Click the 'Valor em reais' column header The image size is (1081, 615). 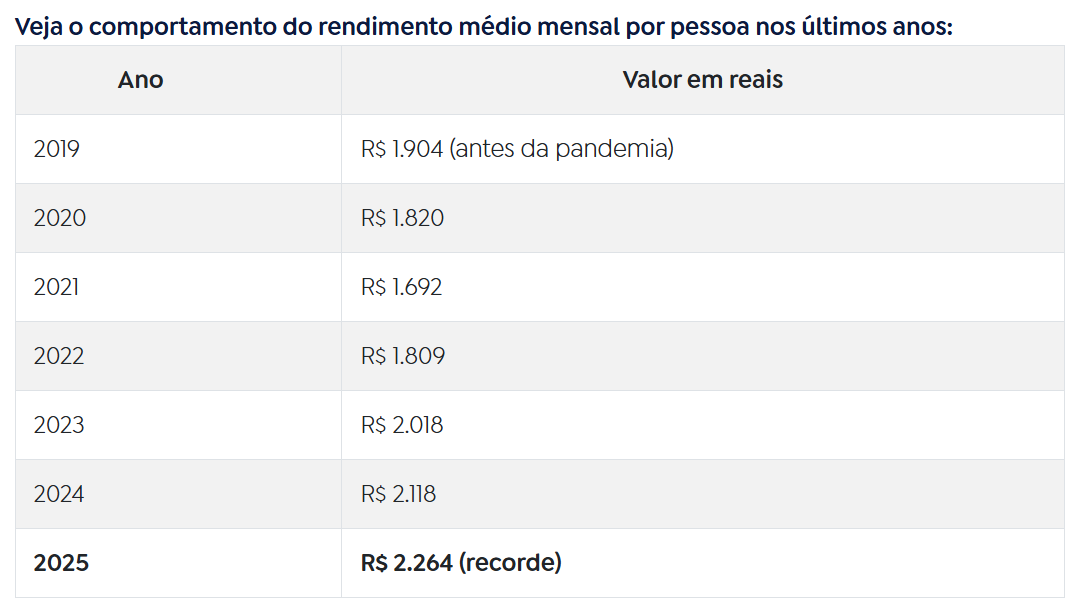tap(703, 80)
